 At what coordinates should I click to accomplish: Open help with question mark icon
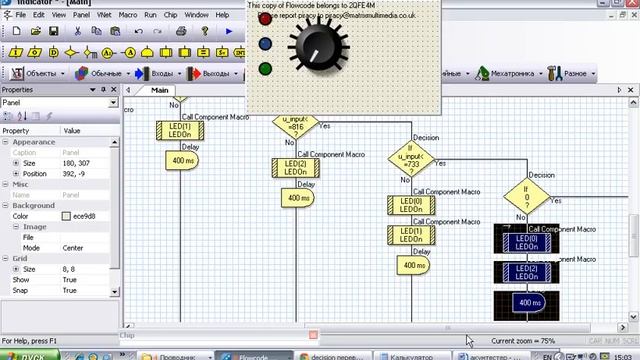coord(205,31)
